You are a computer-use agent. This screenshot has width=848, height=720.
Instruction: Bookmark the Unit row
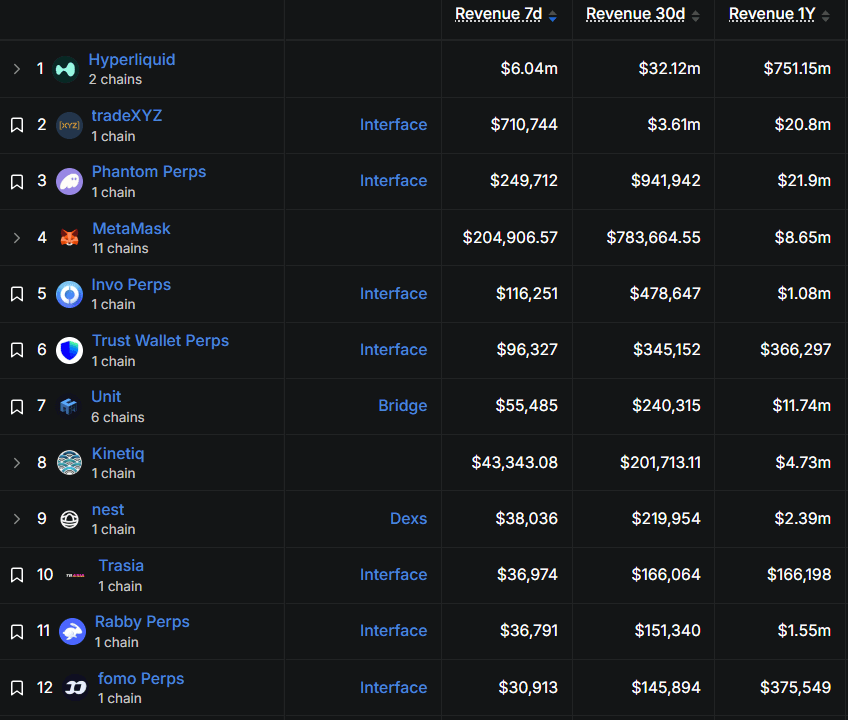coord(17,406)
